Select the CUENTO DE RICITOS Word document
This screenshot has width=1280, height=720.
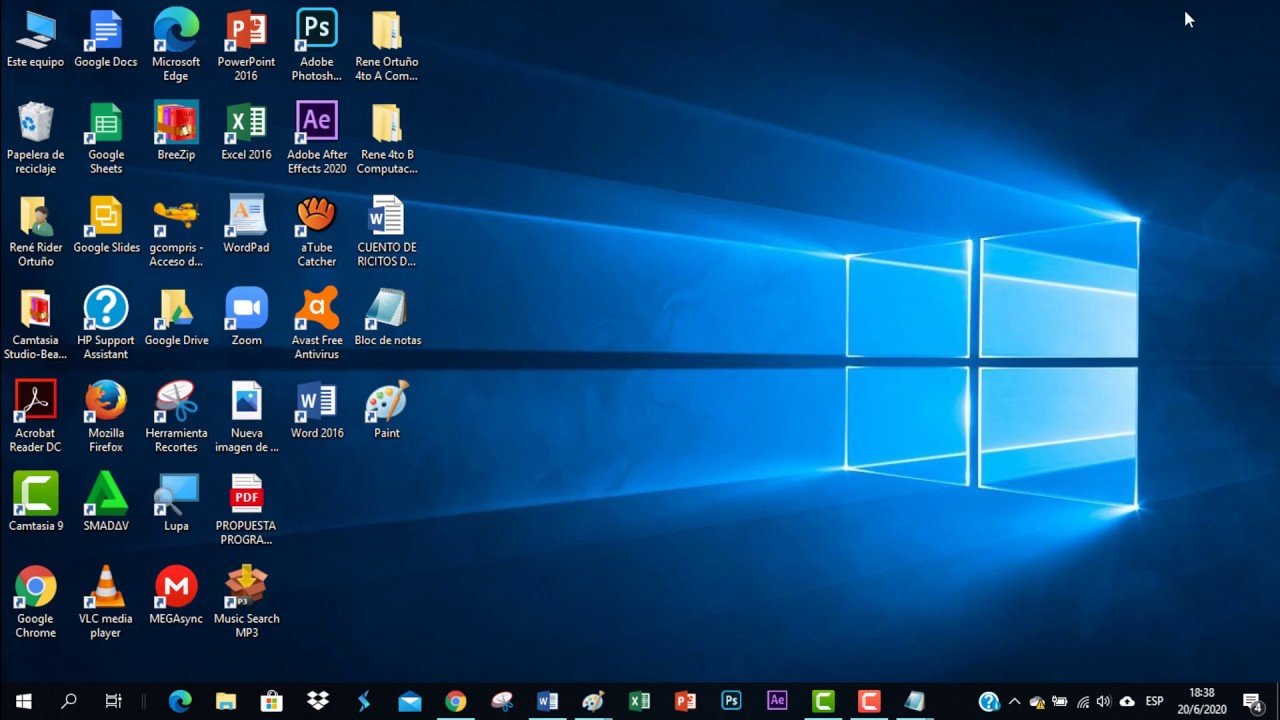click(x=387, y=232)
